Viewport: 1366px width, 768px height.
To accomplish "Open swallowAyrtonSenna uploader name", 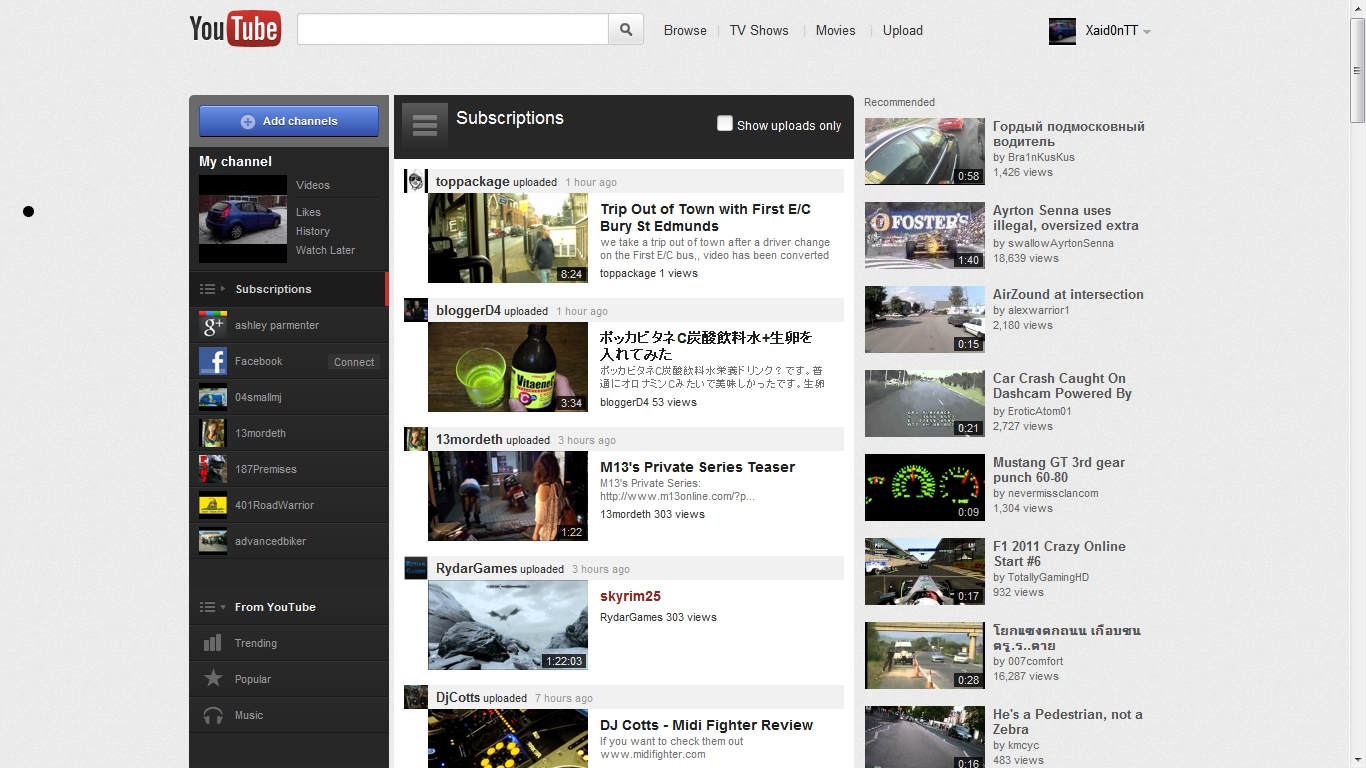I will 1059,243.
